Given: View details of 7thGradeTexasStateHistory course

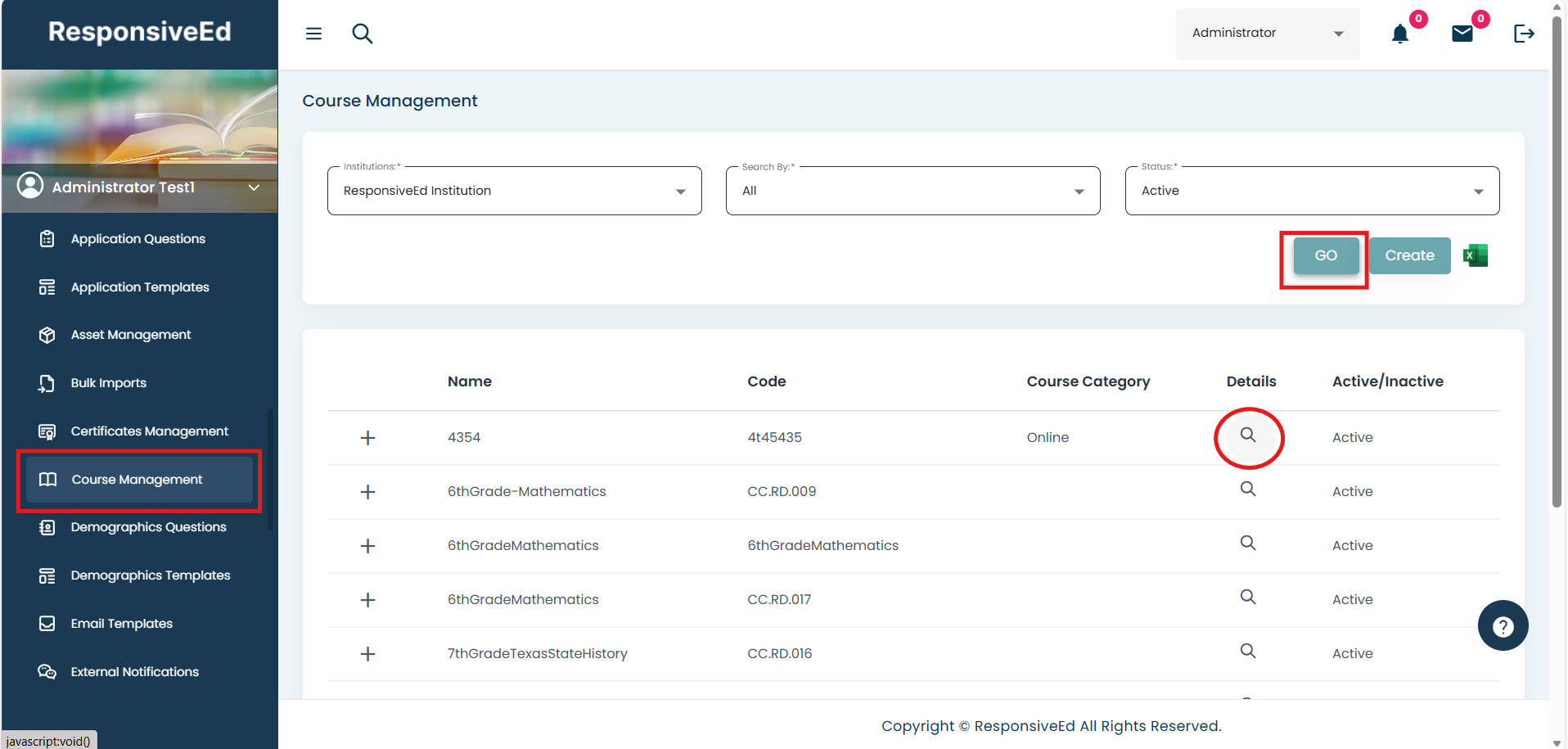Looking at the screenshot, I should pos(1247,652).
